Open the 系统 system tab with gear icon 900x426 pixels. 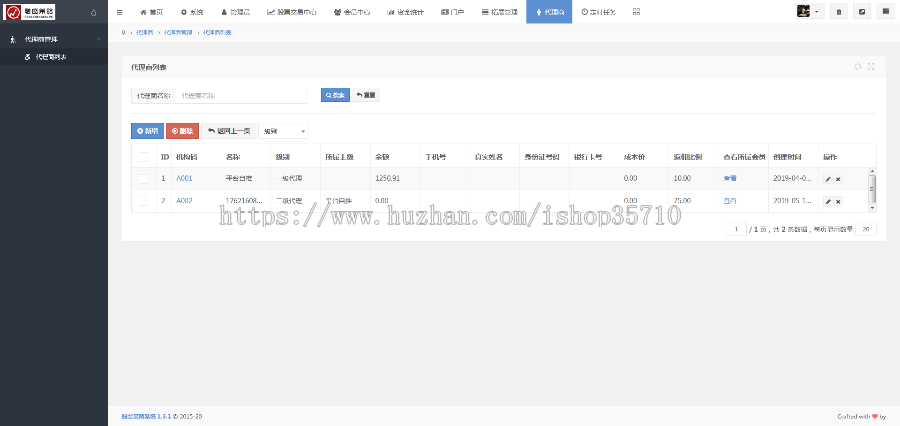(x=192, y=11)
